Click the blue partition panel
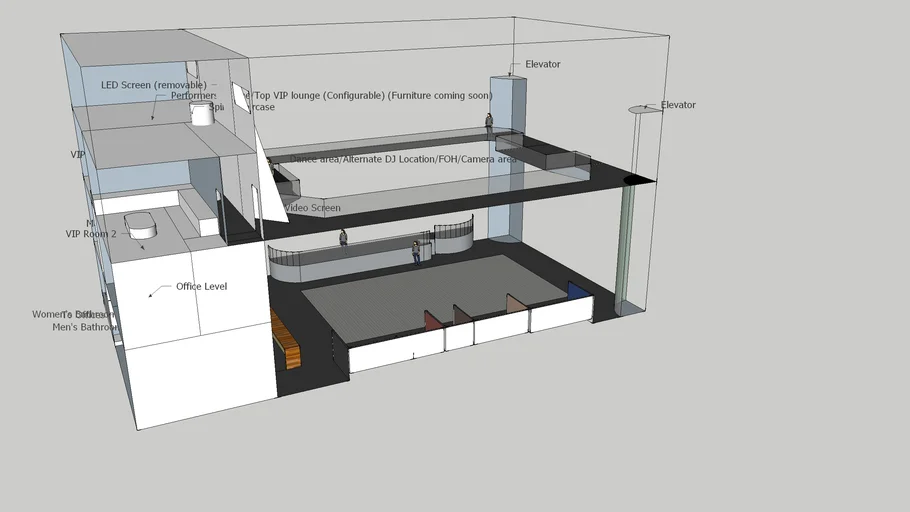 [577, 291]
